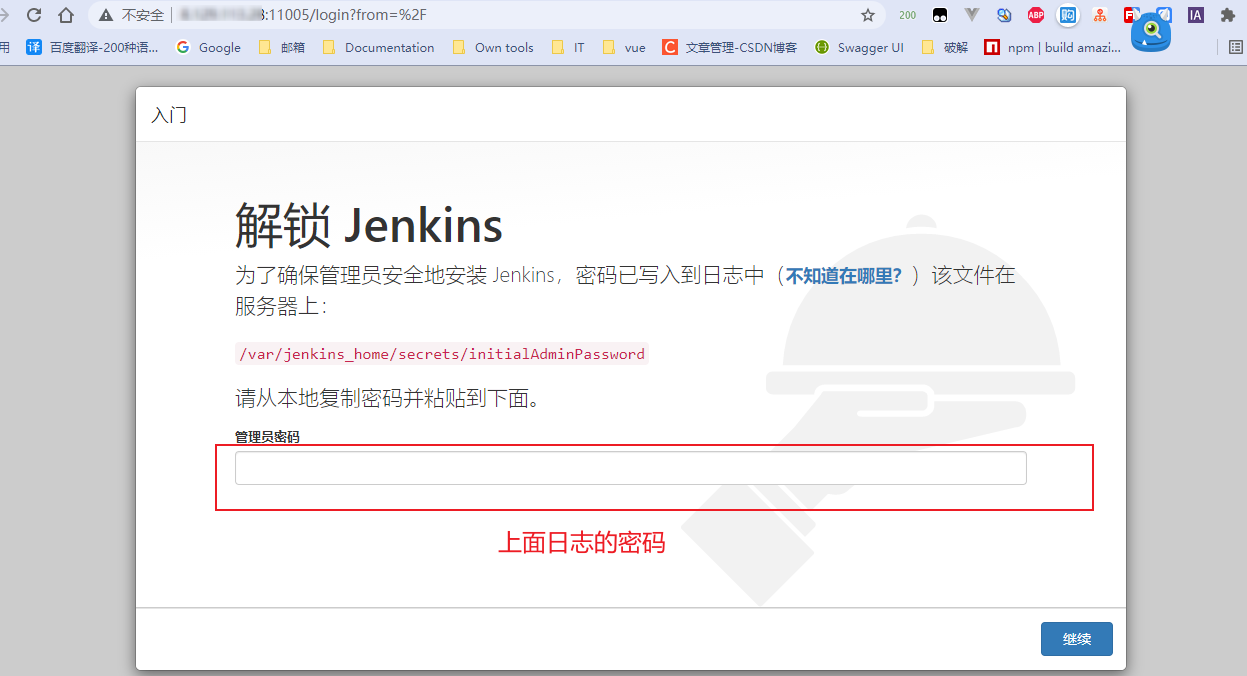Open the Own tools bookmark folder

point(493,47)
